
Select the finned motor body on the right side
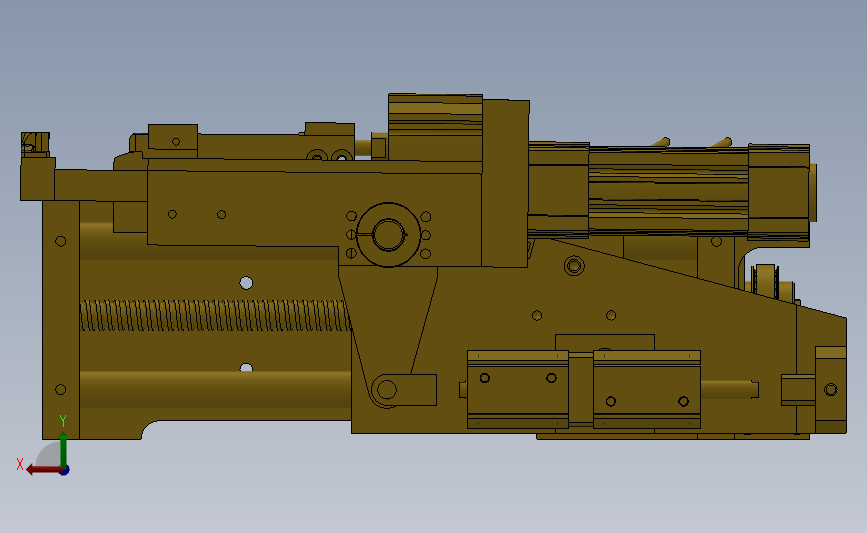[668, 191]
